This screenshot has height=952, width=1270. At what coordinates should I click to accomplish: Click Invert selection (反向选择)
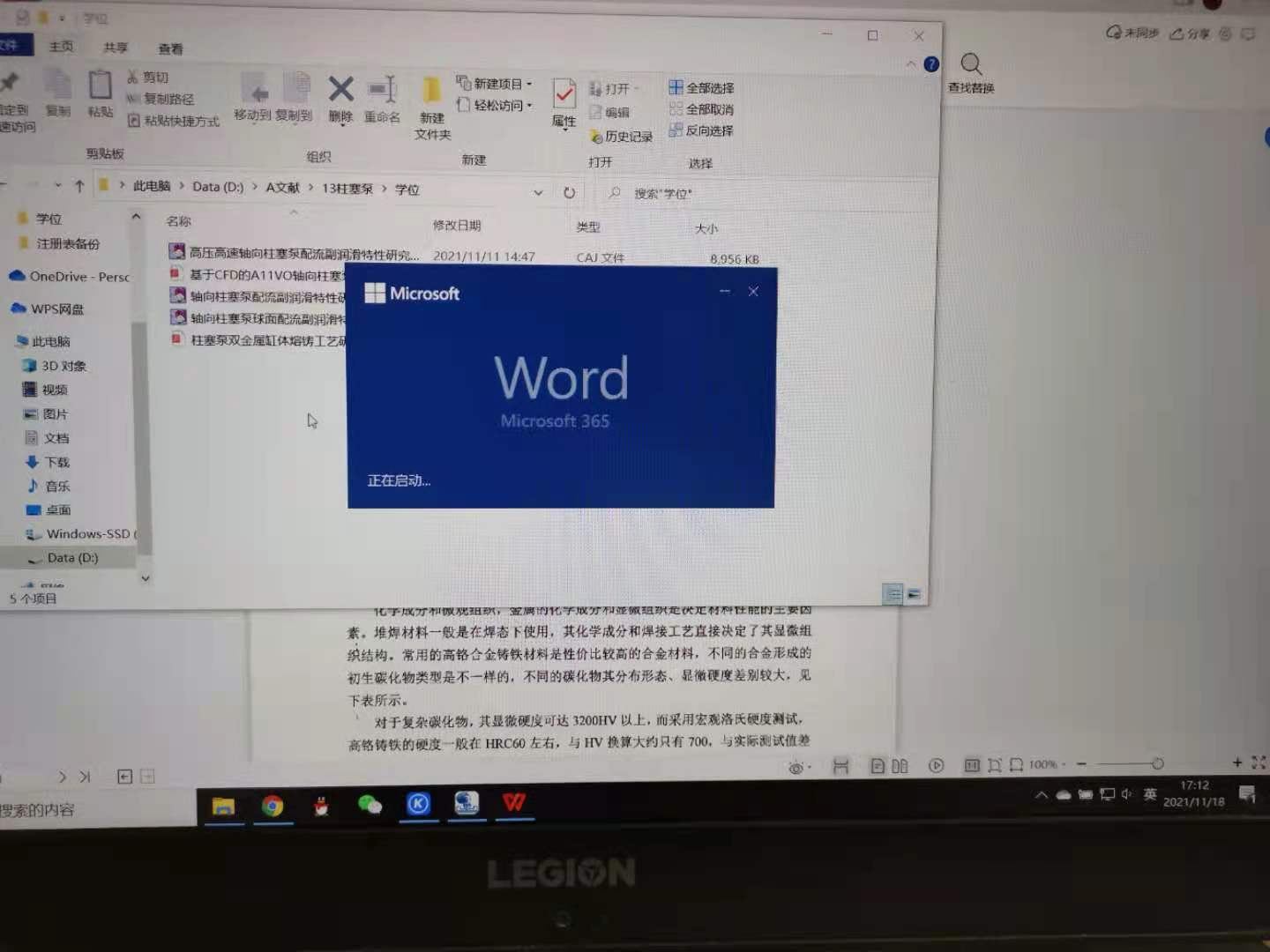point(701,130)
